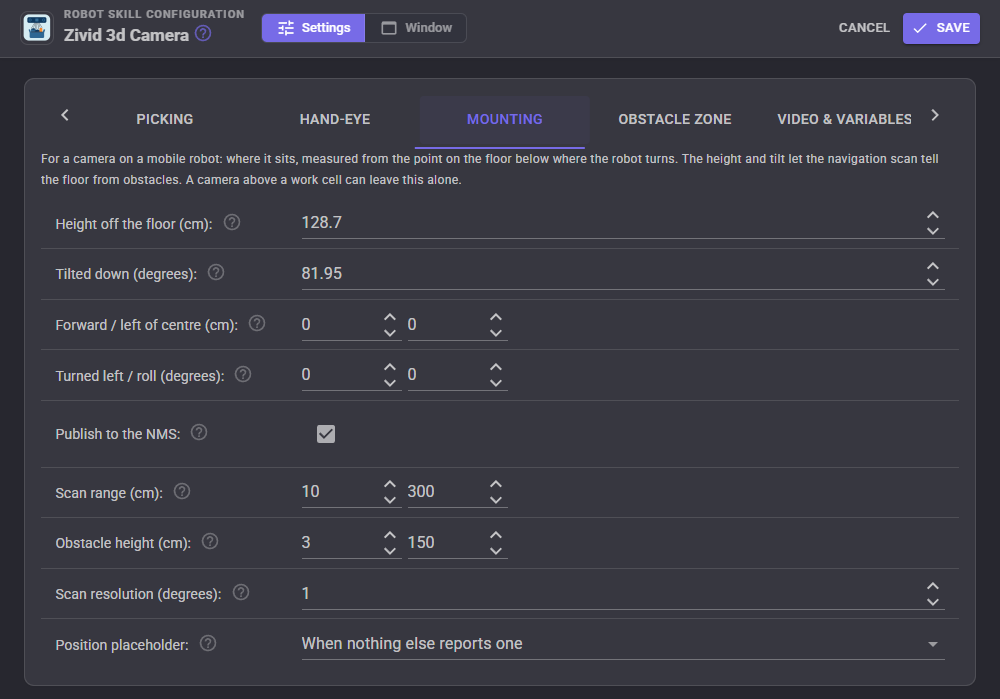Decrease the Obstacle height maximum value
The height and width of the screenshot is (699, 1000).
tap(496, 551)
